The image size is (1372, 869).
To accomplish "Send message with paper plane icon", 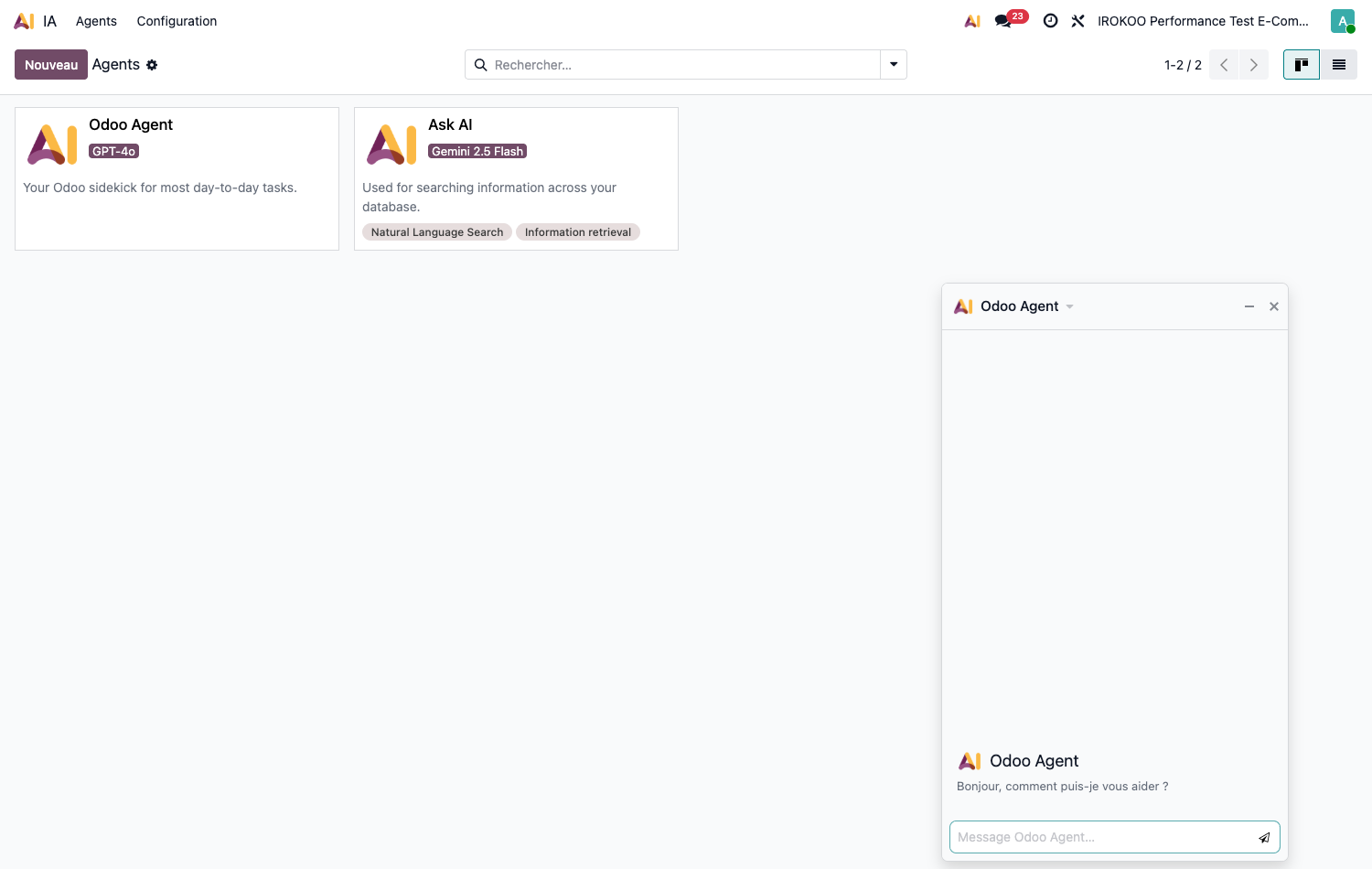I will click(x=1264, y=837).
